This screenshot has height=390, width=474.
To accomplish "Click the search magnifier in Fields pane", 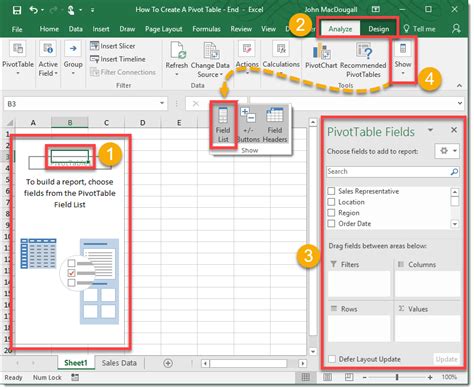I will pos(454,172).
